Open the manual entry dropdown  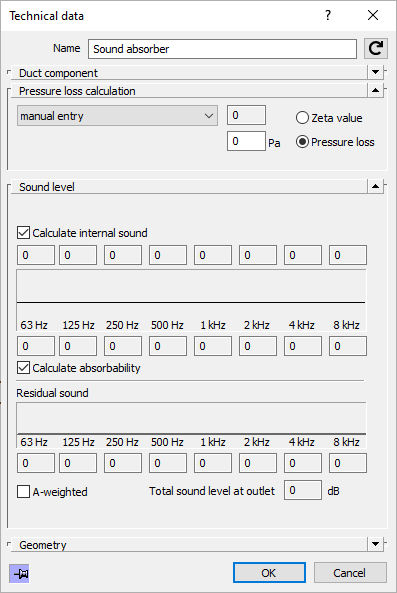coord(117,116)
